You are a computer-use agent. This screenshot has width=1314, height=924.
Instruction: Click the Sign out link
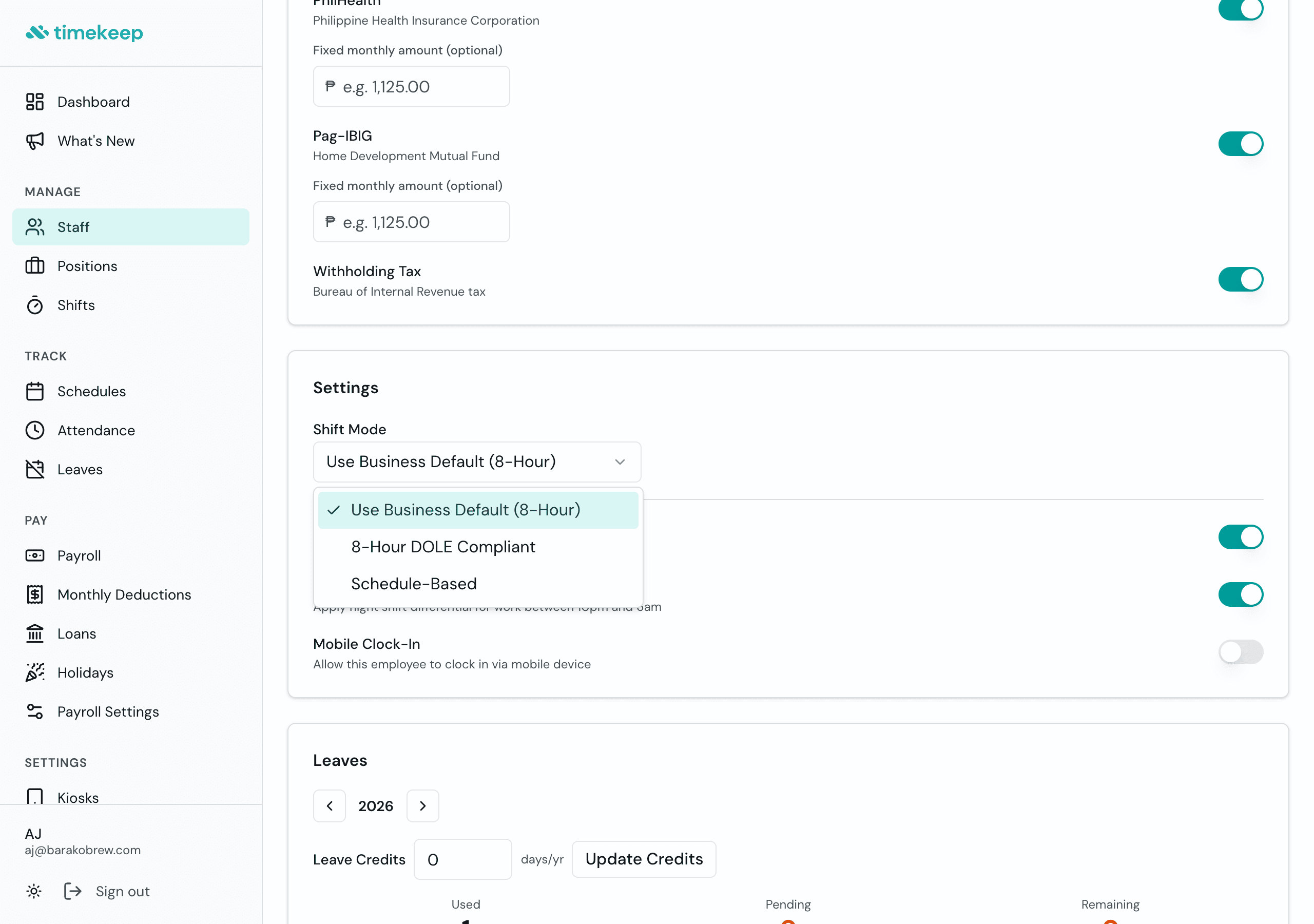pos(122,891)
